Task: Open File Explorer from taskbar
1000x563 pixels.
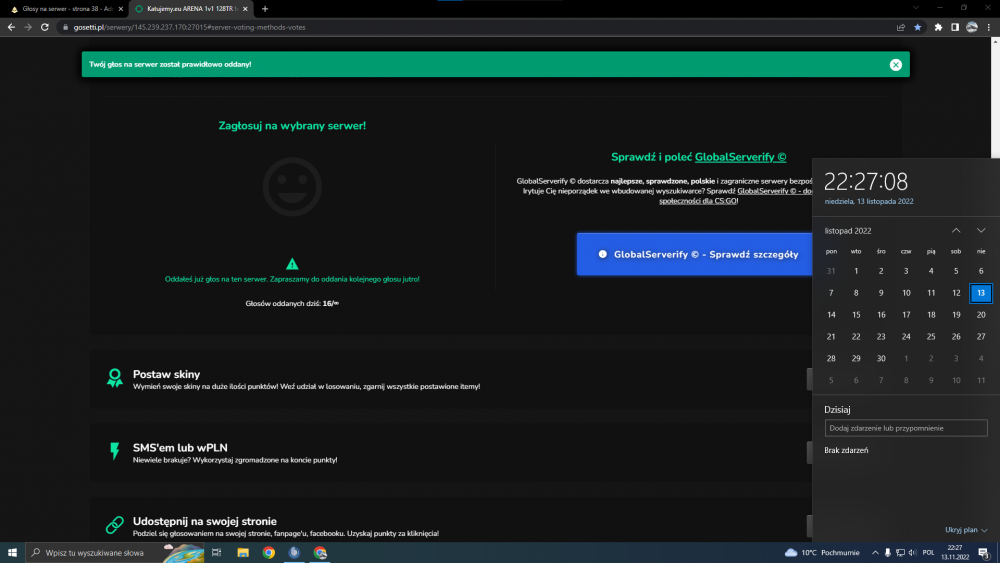Action: pyautogui.click(x=243, y=552)
